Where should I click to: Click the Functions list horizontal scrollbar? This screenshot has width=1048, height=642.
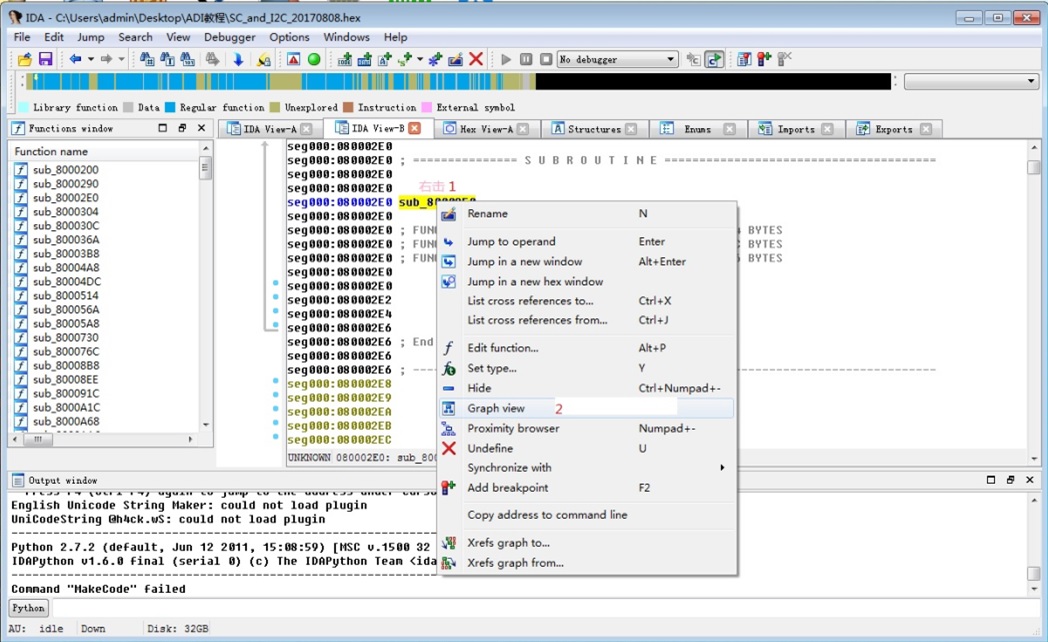pos(104,439)
